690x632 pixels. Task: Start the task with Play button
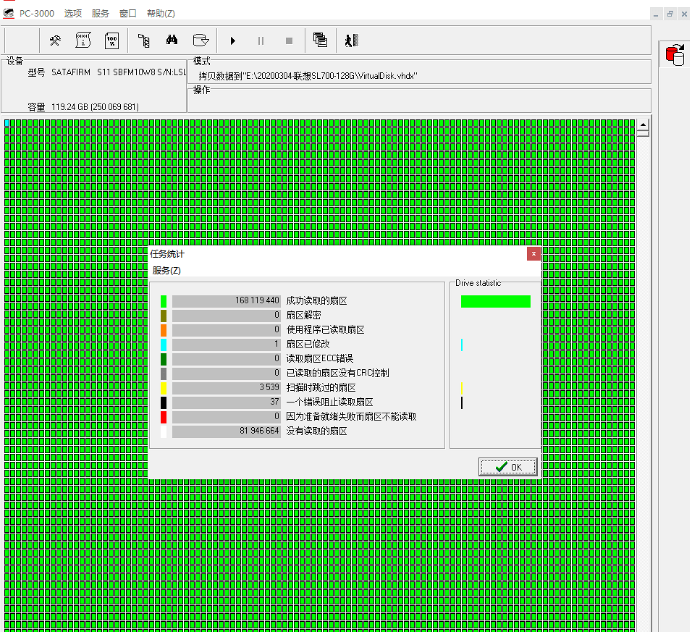coord(233,41)
